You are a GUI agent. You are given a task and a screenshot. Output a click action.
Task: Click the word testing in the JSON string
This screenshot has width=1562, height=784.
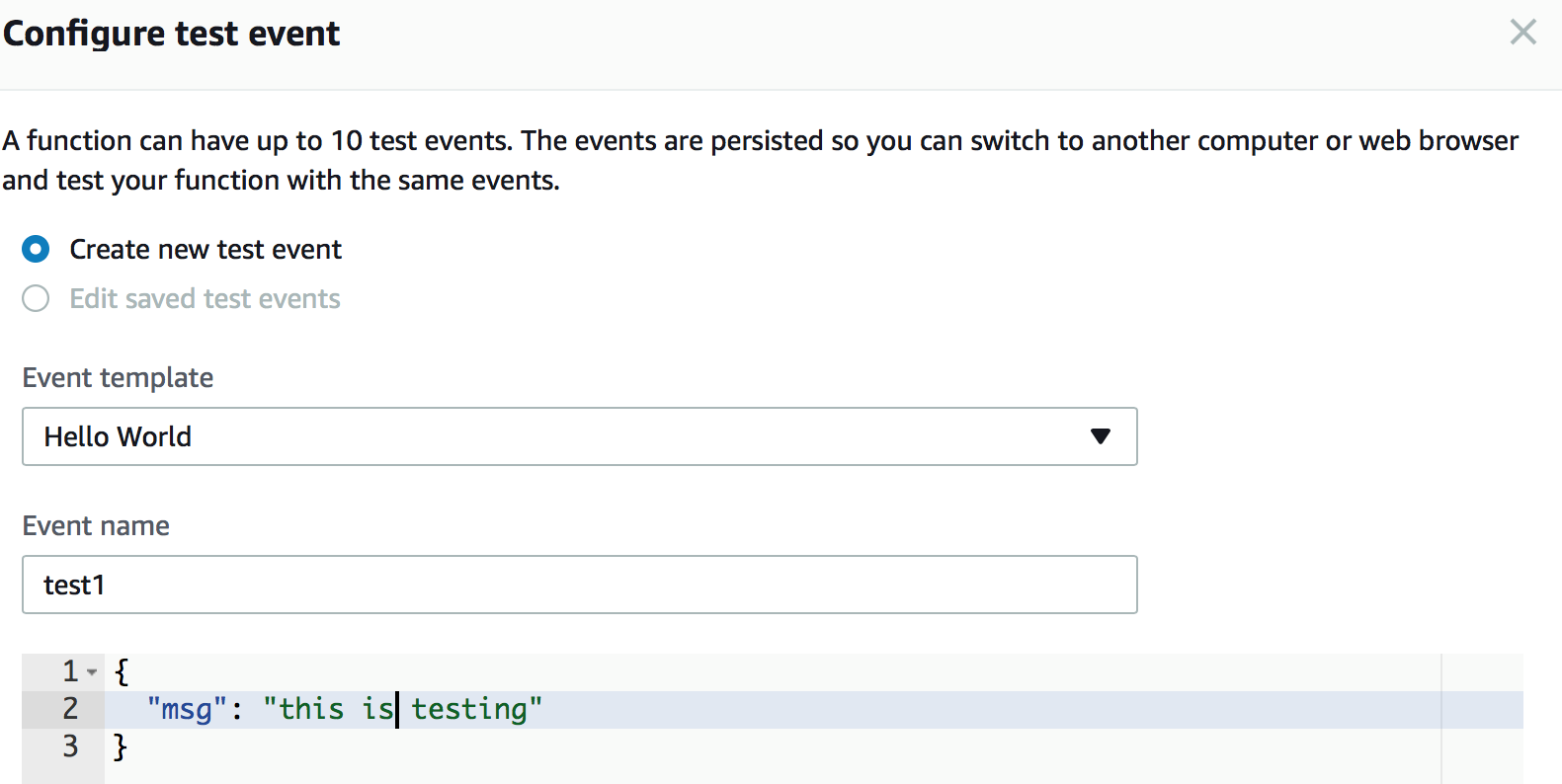coord(469,709)
